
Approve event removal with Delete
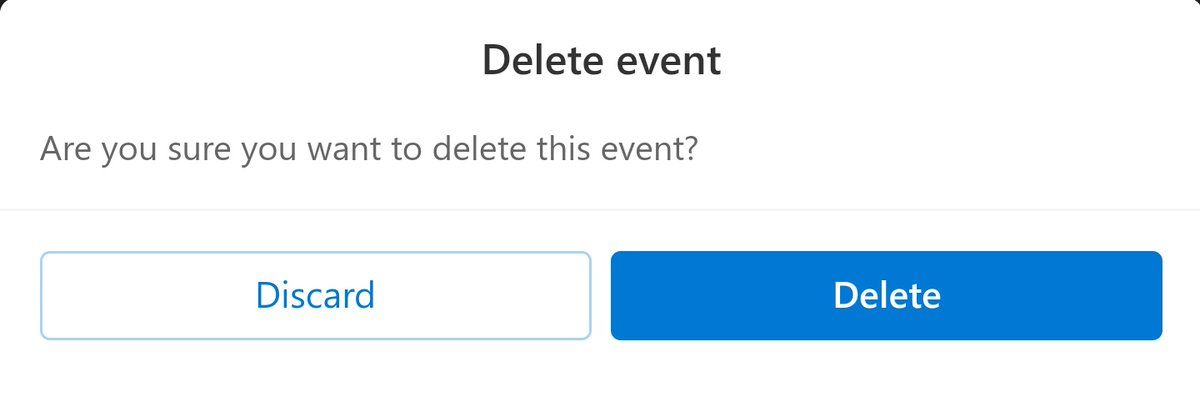886,296
